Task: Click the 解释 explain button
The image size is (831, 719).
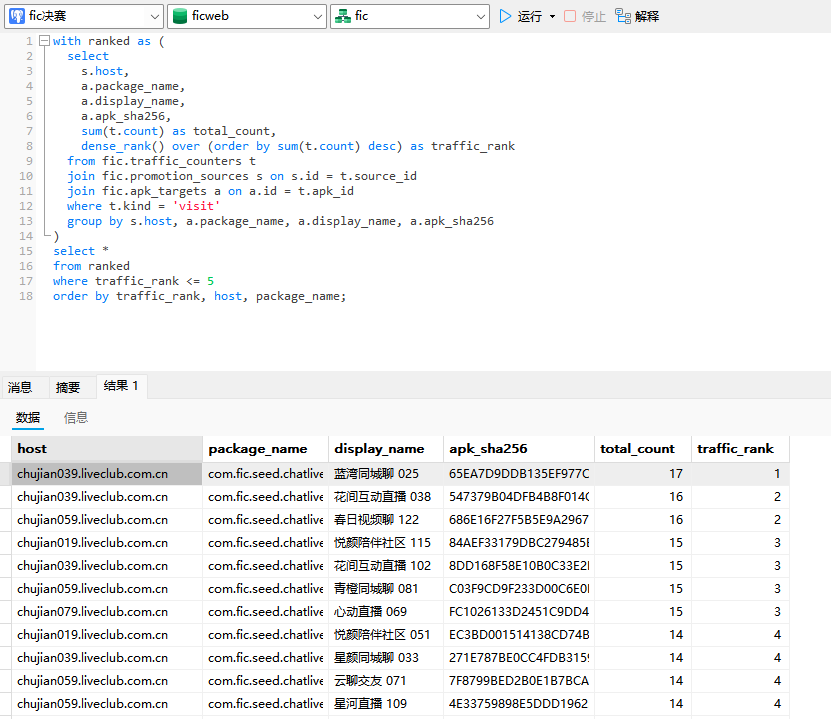Action: coord(637,16)
